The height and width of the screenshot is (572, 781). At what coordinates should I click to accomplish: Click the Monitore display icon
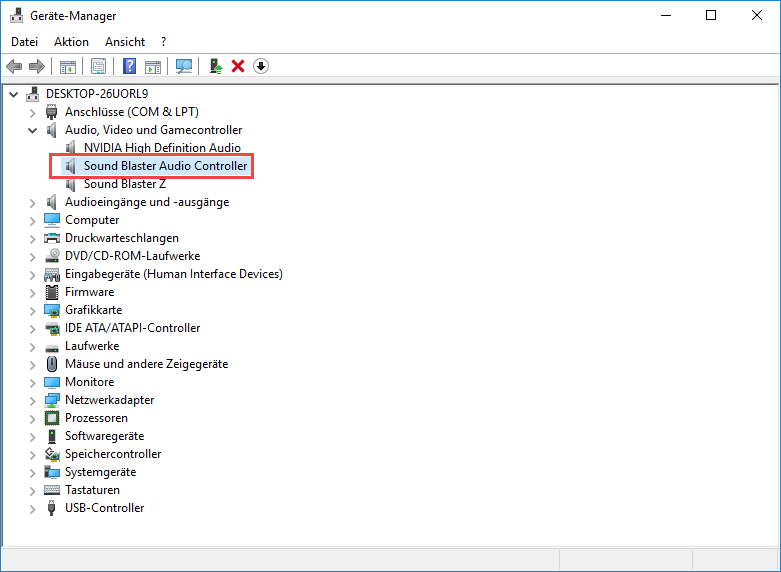coord(52,382)
